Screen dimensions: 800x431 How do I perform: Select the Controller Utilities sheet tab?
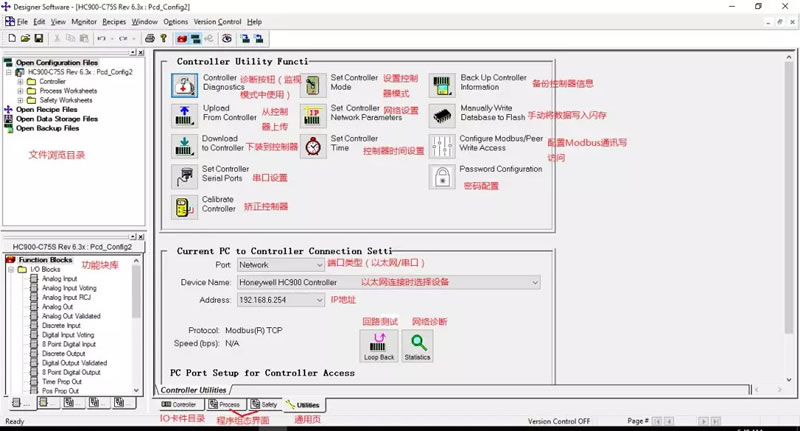pos(193,390)
